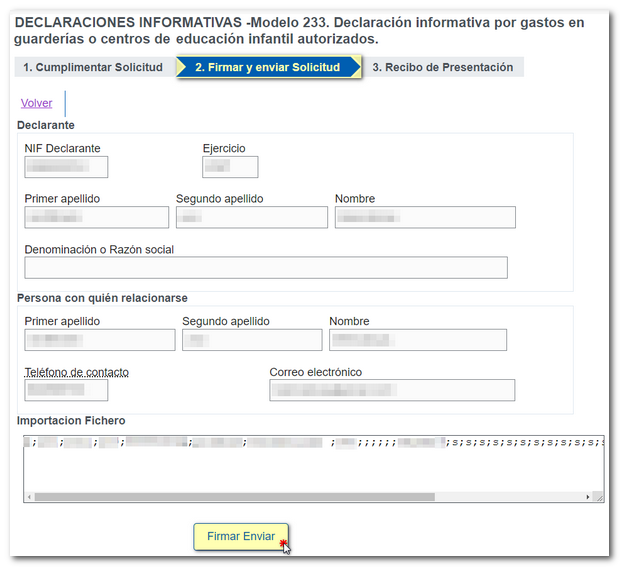Screen dimensions: 620x567
Task: Click the scroll-right arrow of the file area
Action: tap(587, 497)
